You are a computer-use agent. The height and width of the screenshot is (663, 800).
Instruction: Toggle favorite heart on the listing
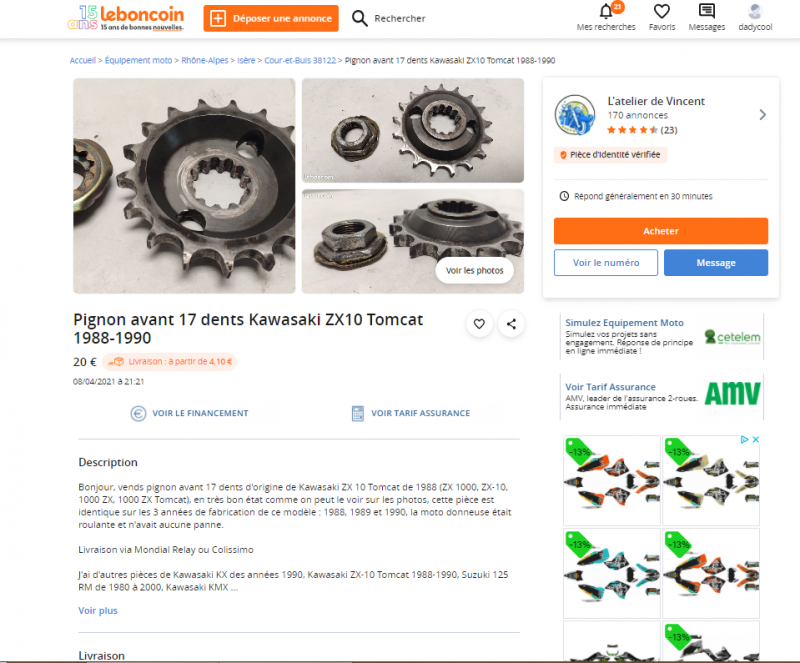point(479,324)
